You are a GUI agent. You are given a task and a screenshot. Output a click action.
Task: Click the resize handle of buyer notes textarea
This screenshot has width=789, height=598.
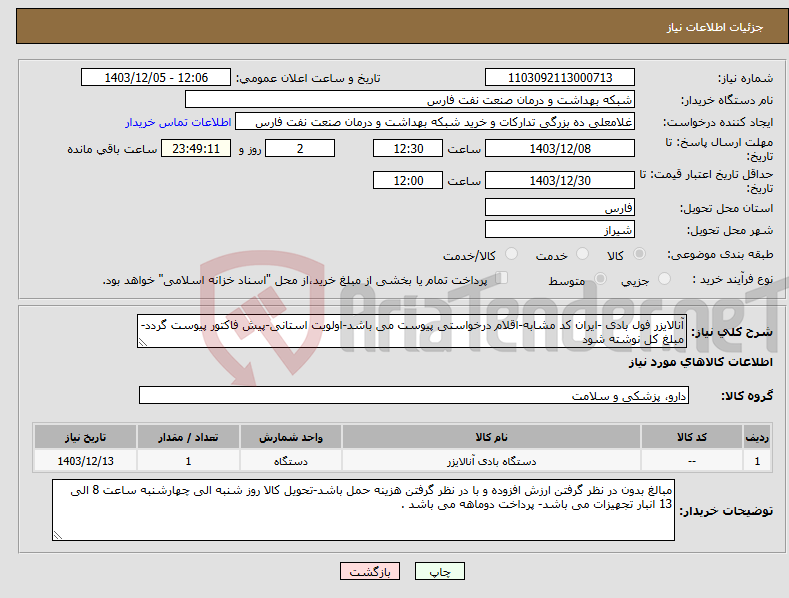click(57, 536)
